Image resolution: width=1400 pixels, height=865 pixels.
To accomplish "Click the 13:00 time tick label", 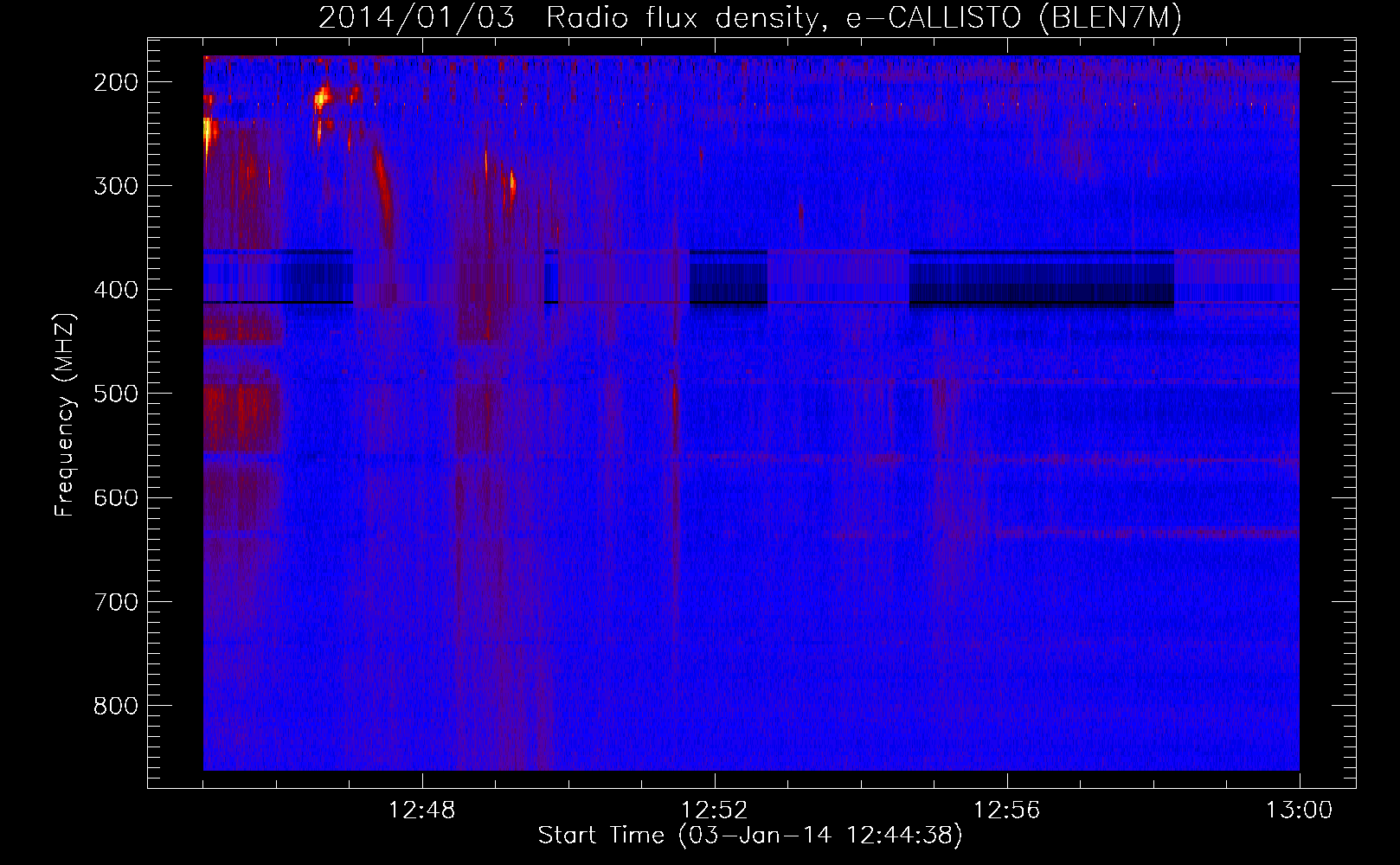I will tap(1299, 811).
